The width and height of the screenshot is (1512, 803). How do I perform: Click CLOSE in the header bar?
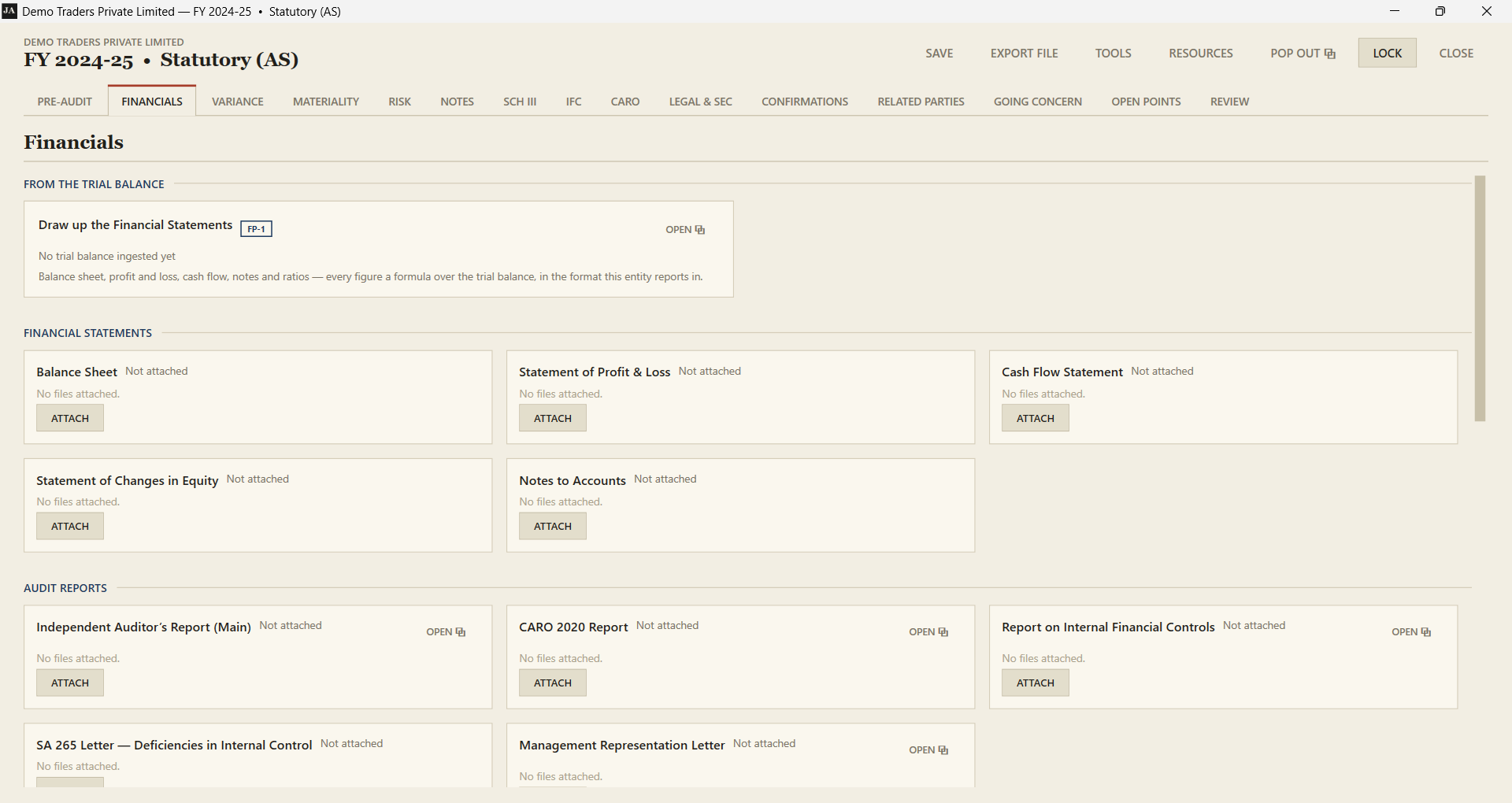tap(1456, 54)
